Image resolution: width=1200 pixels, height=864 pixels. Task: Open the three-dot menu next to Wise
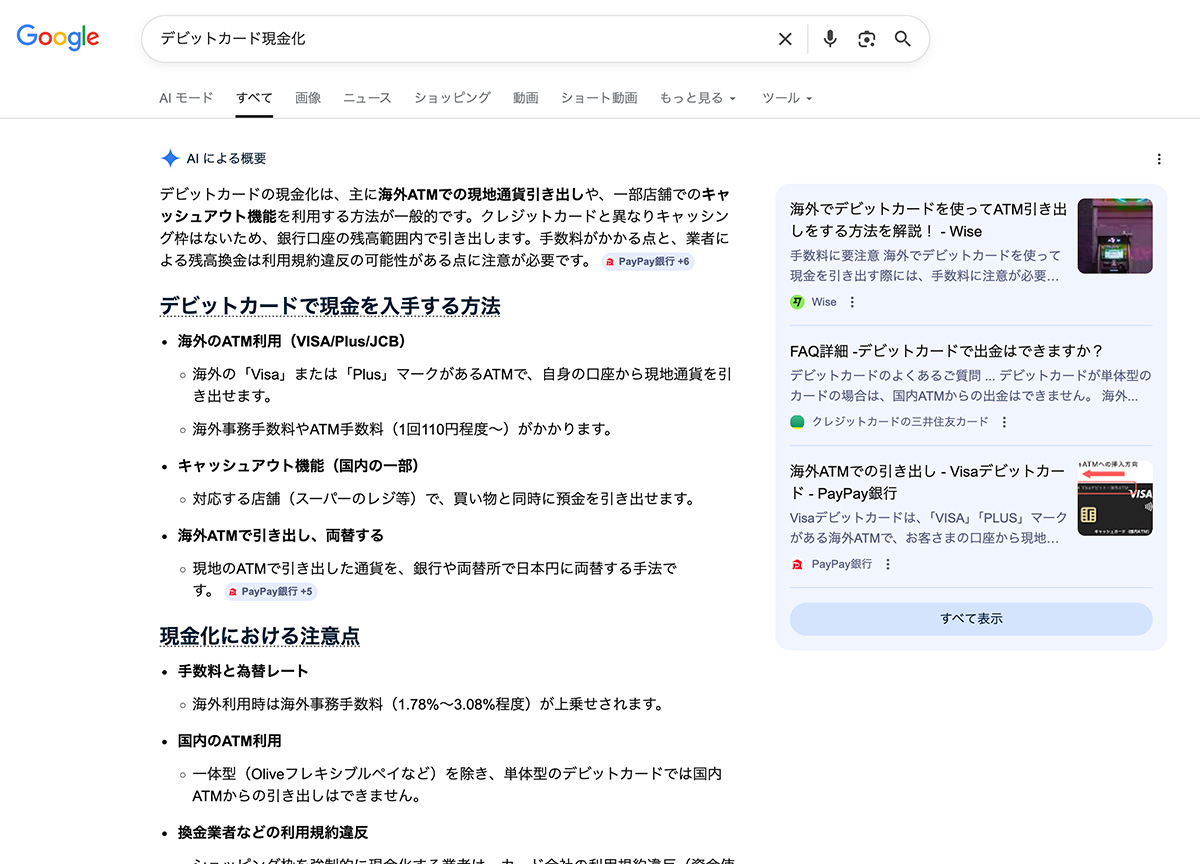(851, 300)
